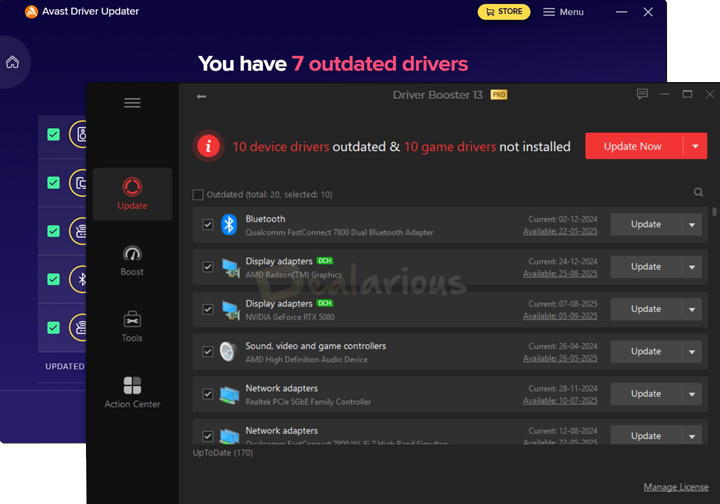The height and width of the screenshot is (504, 720).
Task: Open dropdown beside Realtek adapter Update button
Action: [692, 394]
